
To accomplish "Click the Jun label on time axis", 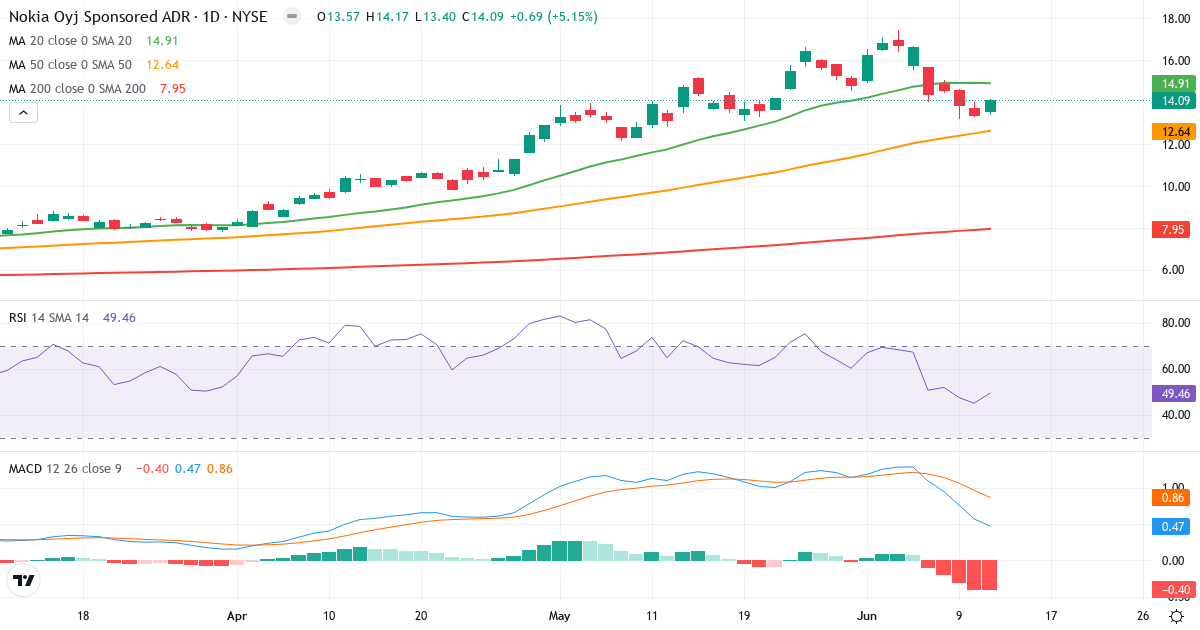I will tap(866, 616).
